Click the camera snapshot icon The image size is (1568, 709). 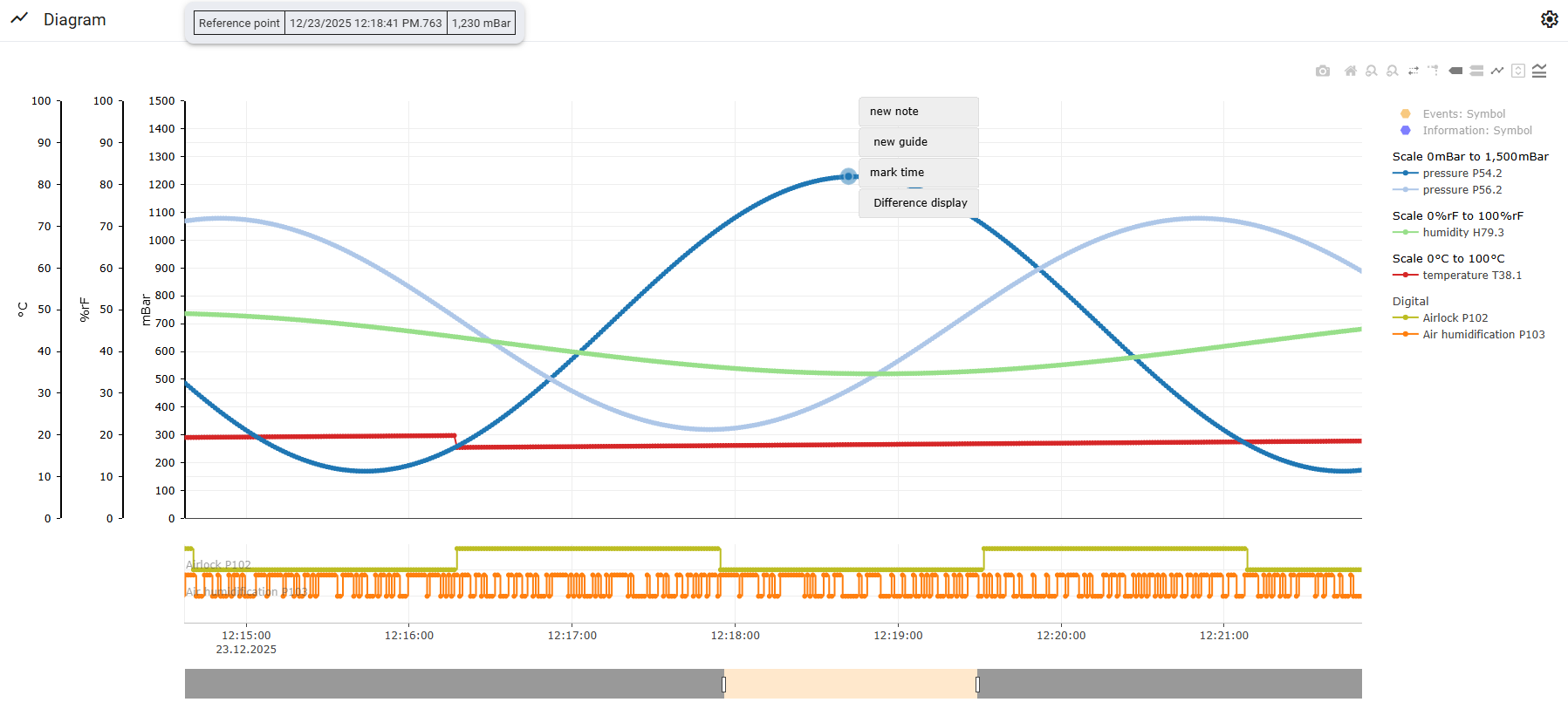[x=1323, y=71]
